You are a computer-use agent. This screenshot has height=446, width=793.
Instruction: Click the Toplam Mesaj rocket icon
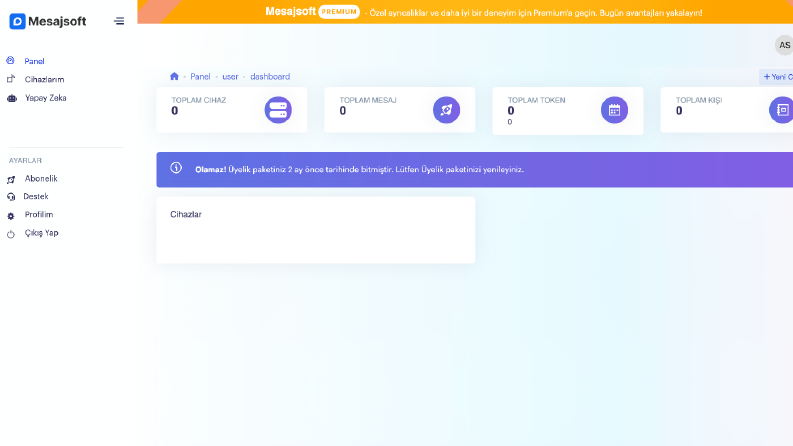pyautogui.click(x=447, y=110)
